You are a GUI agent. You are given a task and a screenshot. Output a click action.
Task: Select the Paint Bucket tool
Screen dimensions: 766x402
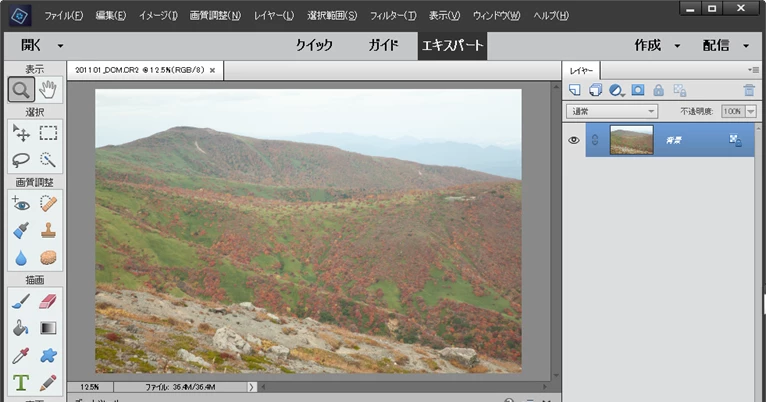pos(21,328)
